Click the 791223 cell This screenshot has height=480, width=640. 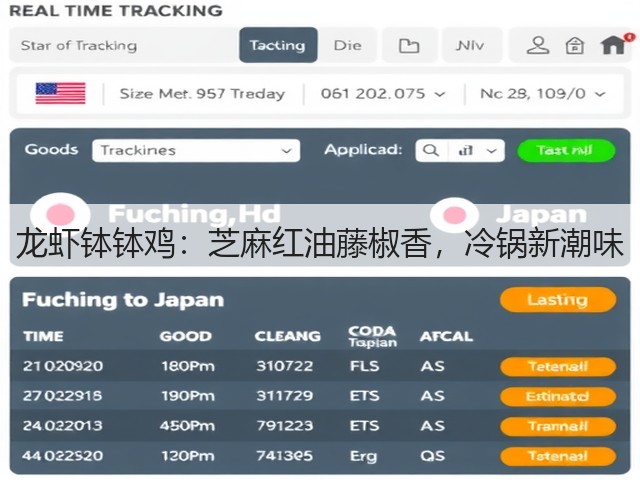285,426
